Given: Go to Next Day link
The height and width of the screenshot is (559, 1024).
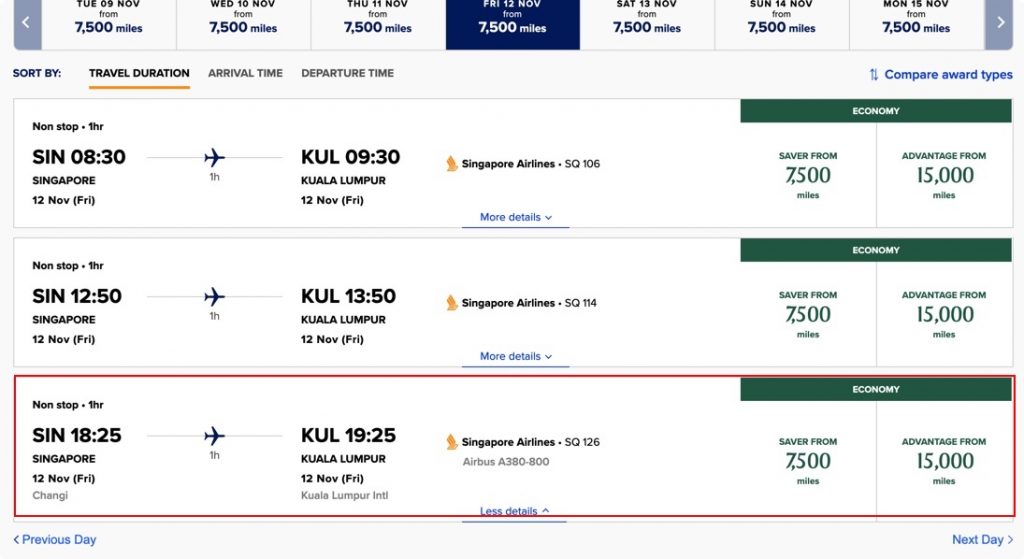Looking at the screenshot, I should [982, 539].
